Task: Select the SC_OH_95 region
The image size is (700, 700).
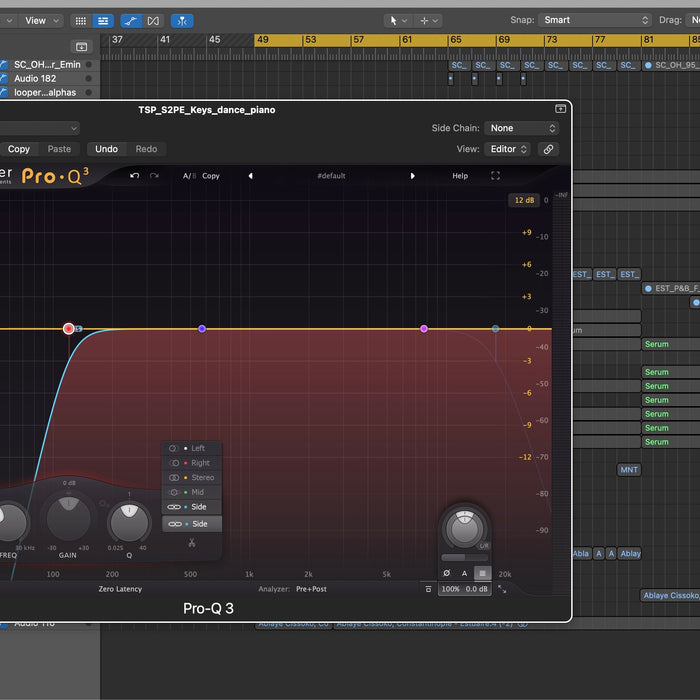Action: coord(671,65)
